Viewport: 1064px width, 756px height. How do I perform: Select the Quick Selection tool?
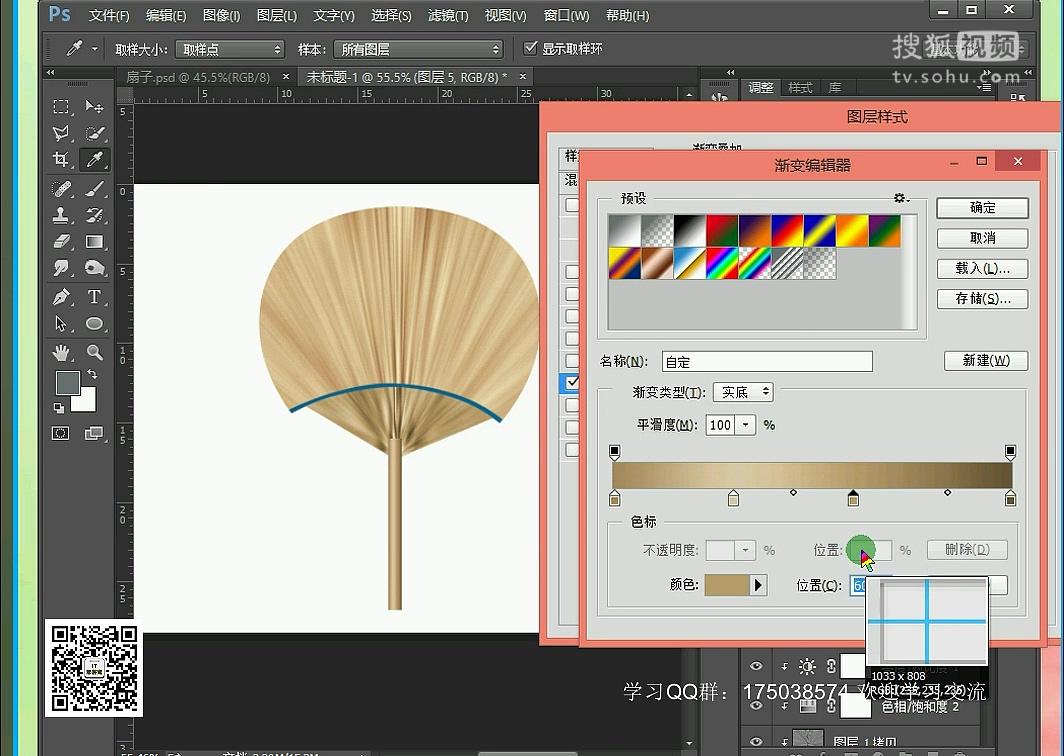(94, 133)
